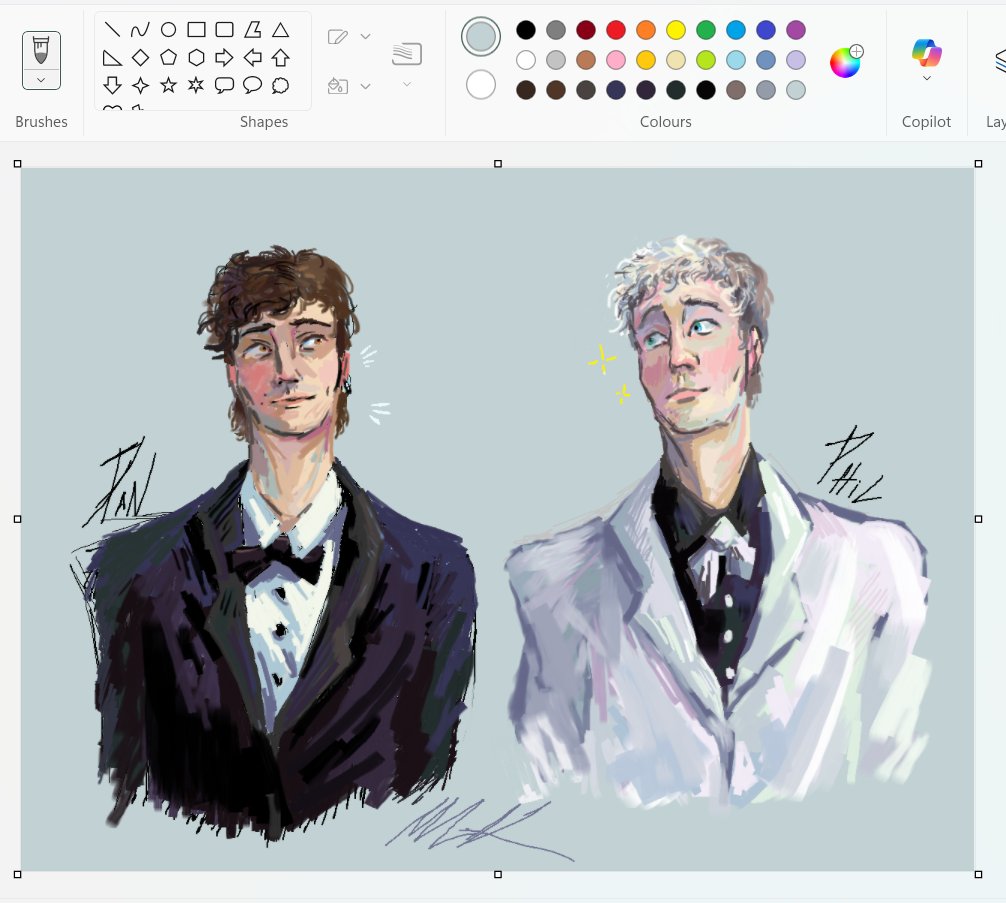Select the Rounded rectangular callout shape

click(225, 85)
